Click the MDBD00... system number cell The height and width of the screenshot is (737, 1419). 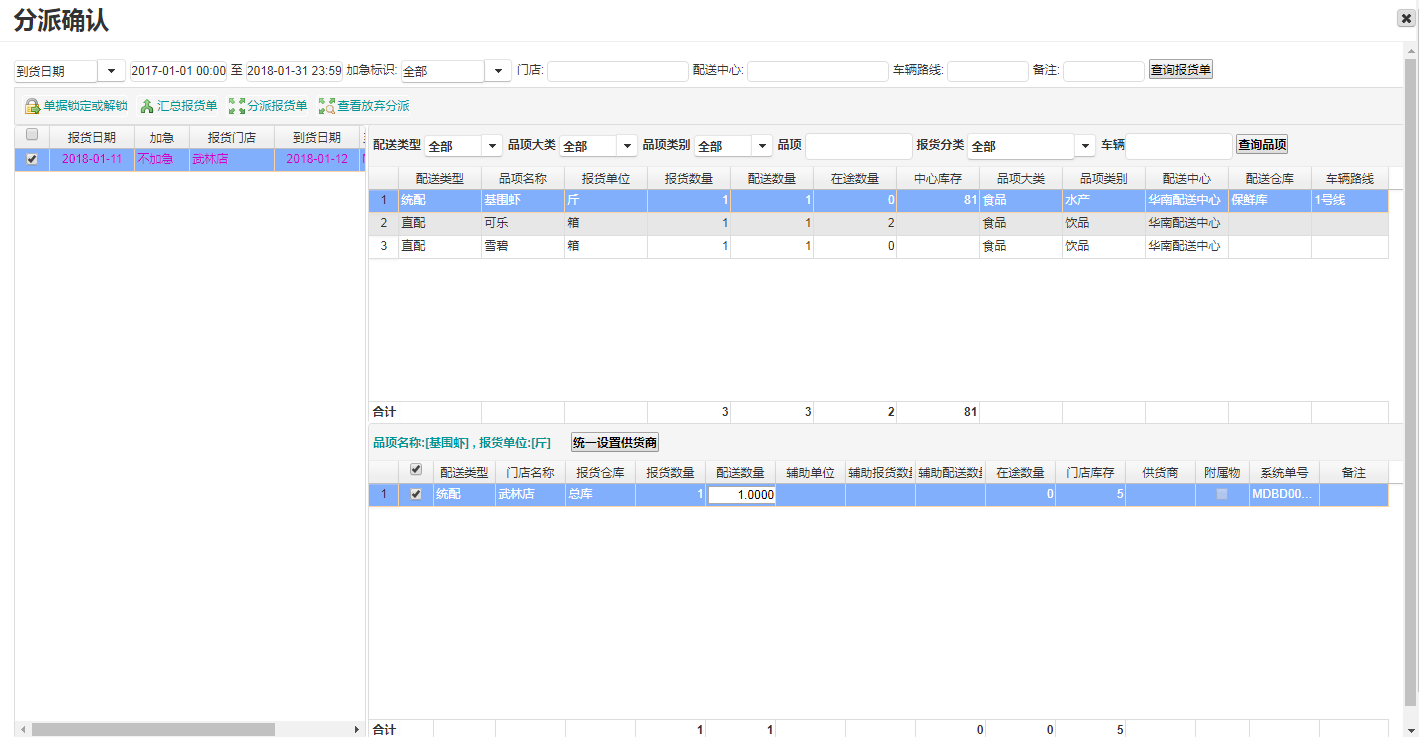click(1284, 494)
